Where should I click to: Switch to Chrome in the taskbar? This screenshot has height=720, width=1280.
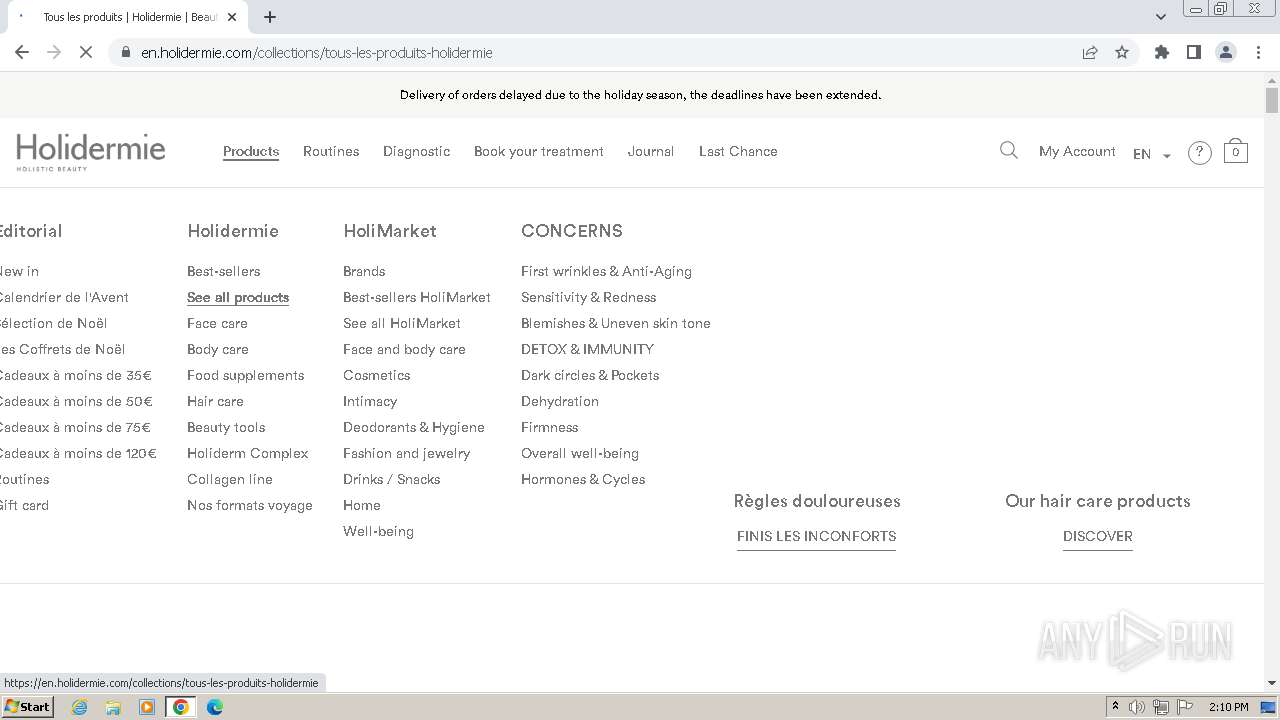click(181, 707)
